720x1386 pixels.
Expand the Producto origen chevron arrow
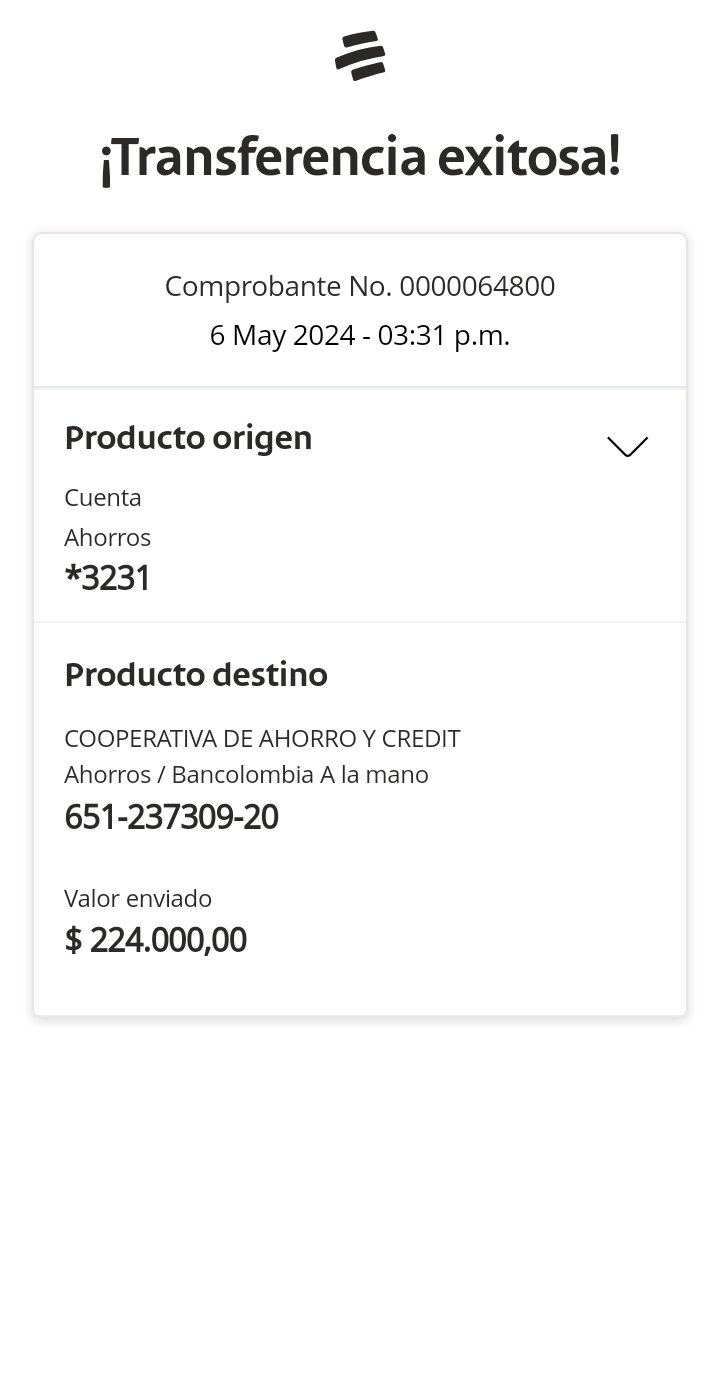click(627, 446)
